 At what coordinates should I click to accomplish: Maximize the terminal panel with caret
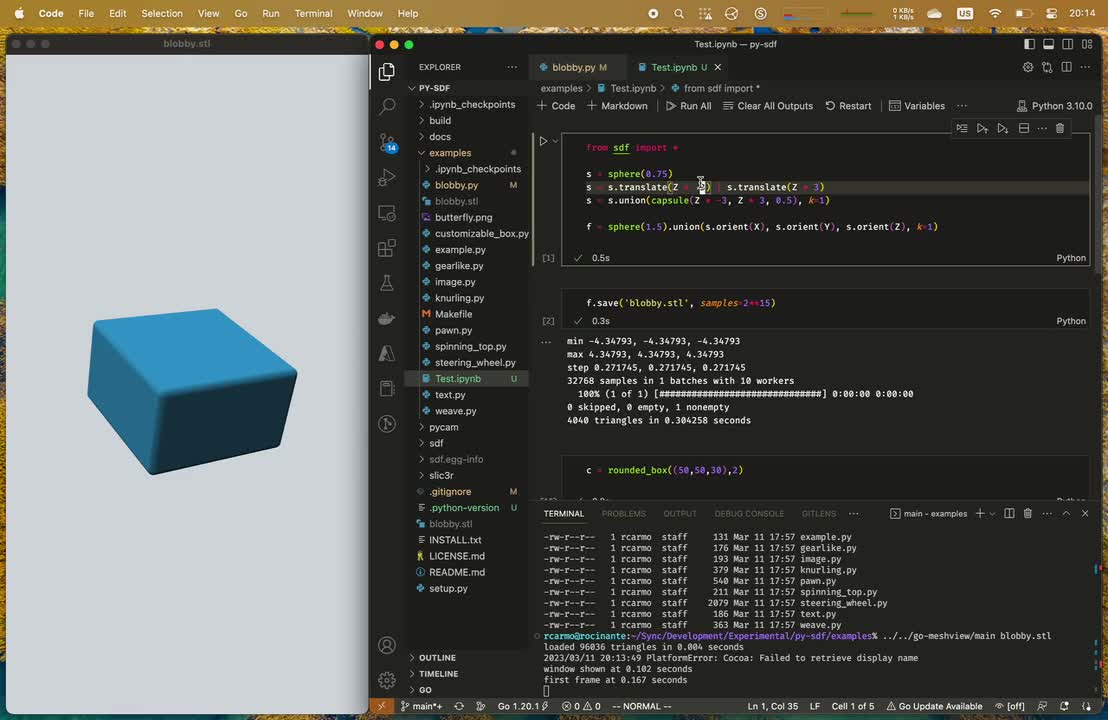pos(1066,514)
